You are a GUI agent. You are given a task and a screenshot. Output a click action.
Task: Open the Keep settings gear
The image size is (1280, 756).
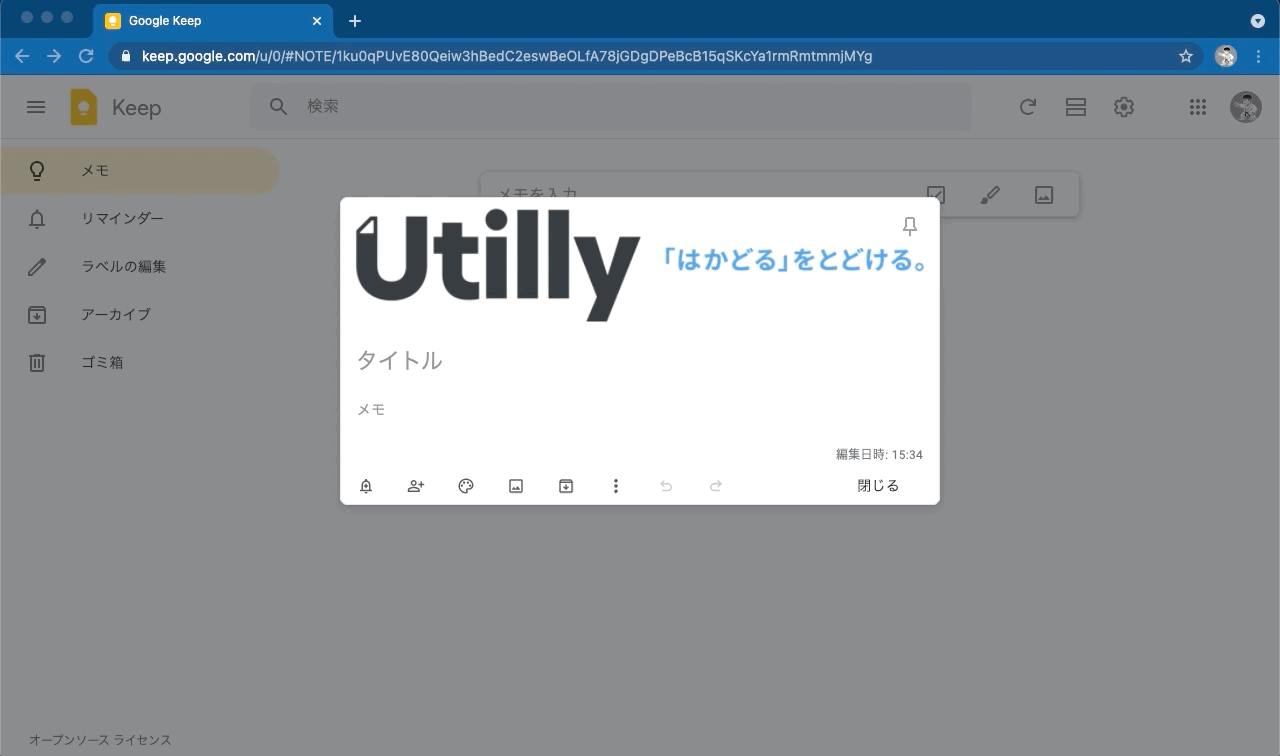1124,107
